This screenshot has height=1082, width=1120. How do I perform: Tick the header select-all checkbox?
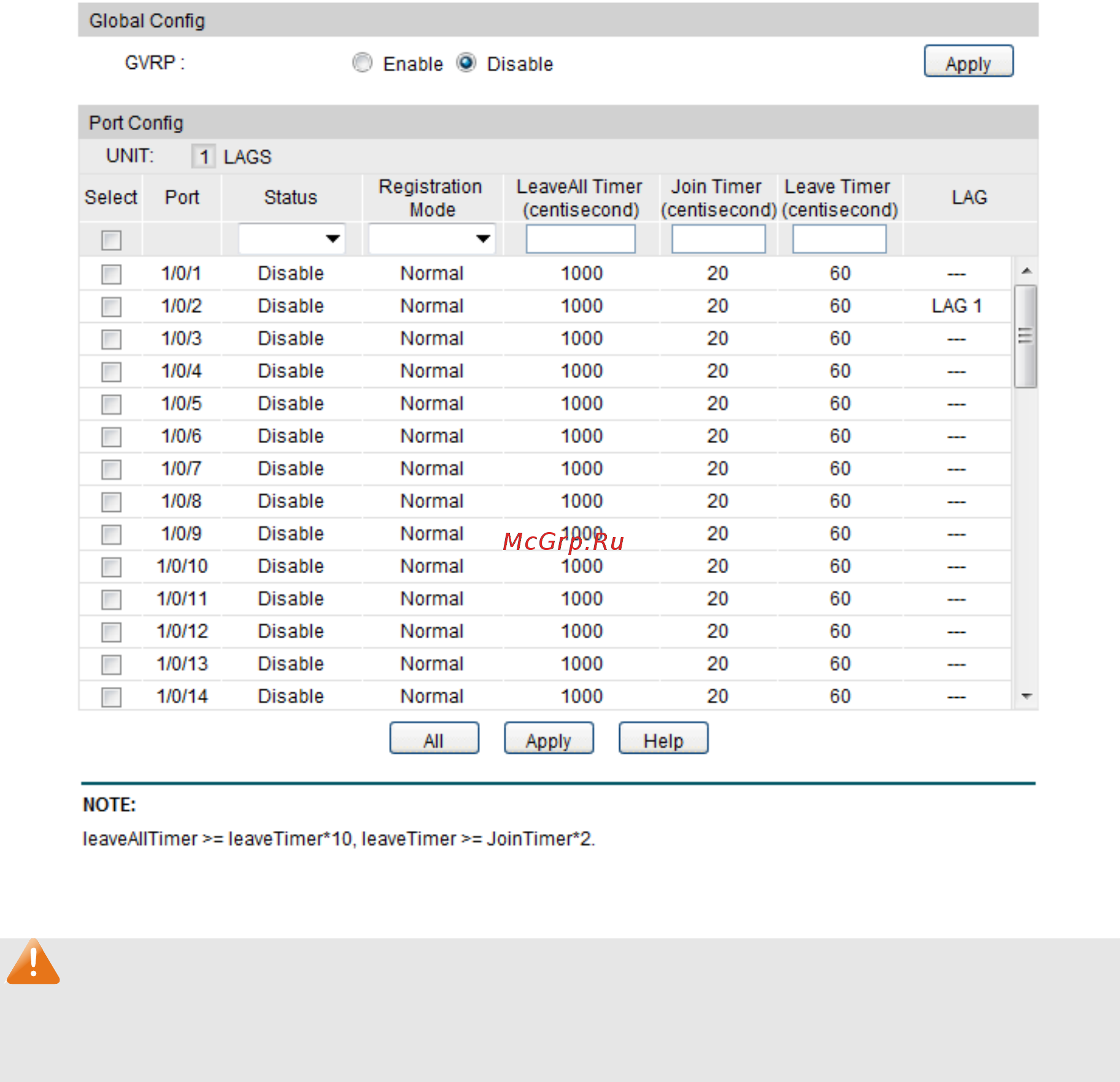(x=111, y=240)
